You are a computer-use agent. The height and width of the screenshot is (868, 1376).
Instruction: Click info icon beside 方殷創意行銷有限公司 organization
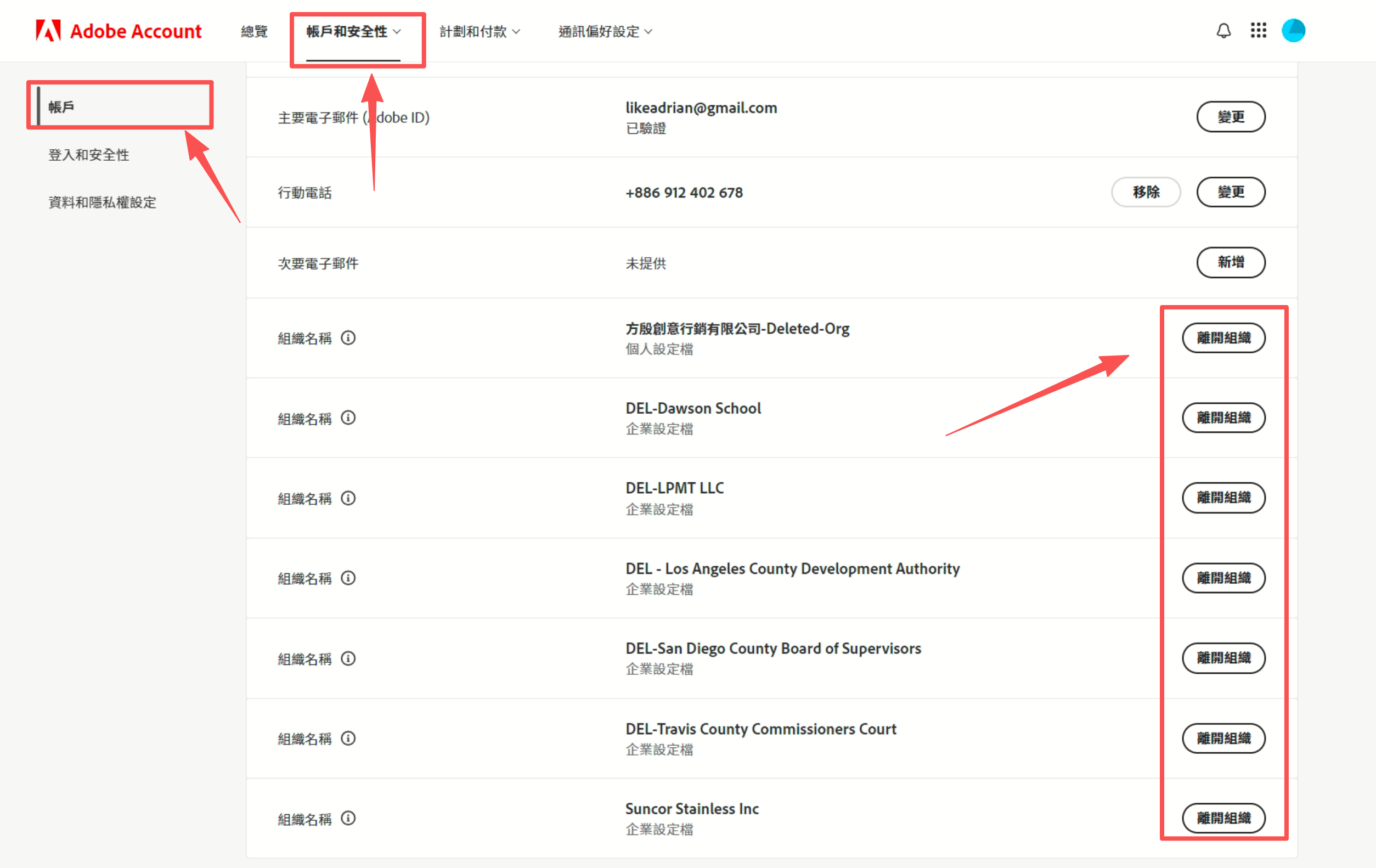[348, 338]
